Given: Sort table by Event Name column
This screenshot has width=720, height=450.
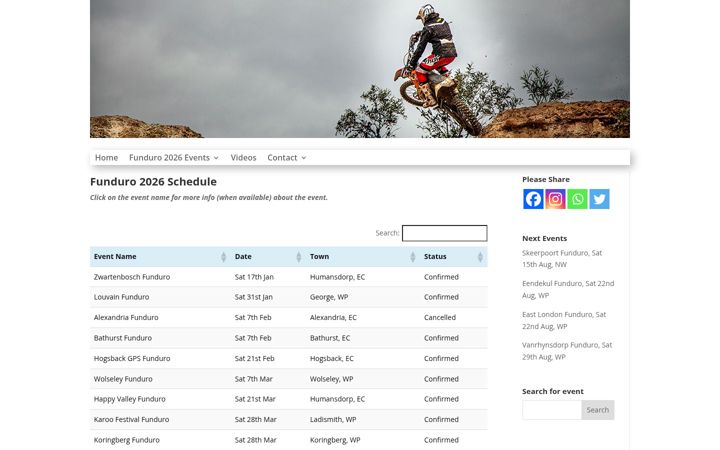Looking at the screenshot, I should pyautogui.click(x=160, y=257).
